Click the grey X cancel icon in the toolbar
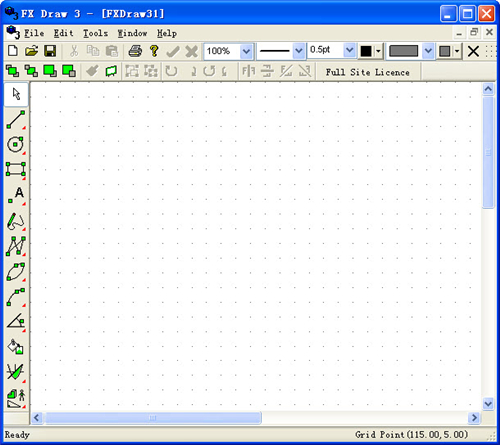 192,51
